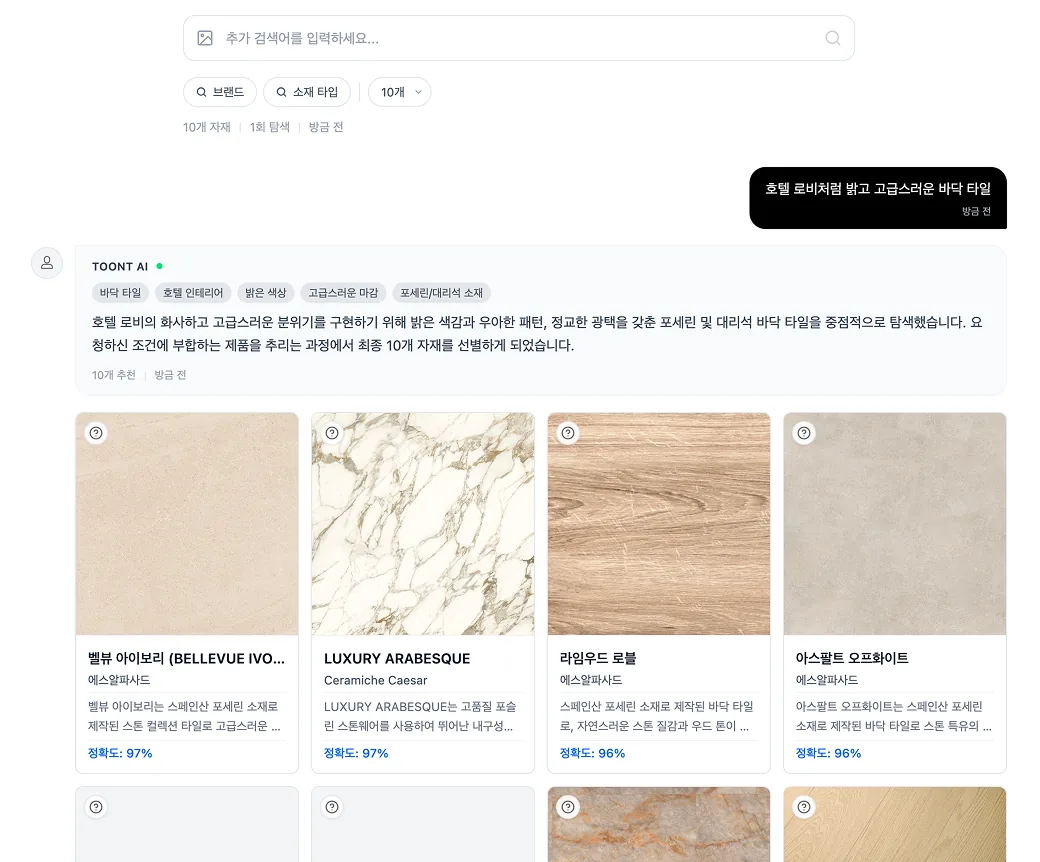Image resolution: width=1040 pixels, height=862 pixels.
Task: Click the 1회 탐색 status text
Action: pos(269,127)
